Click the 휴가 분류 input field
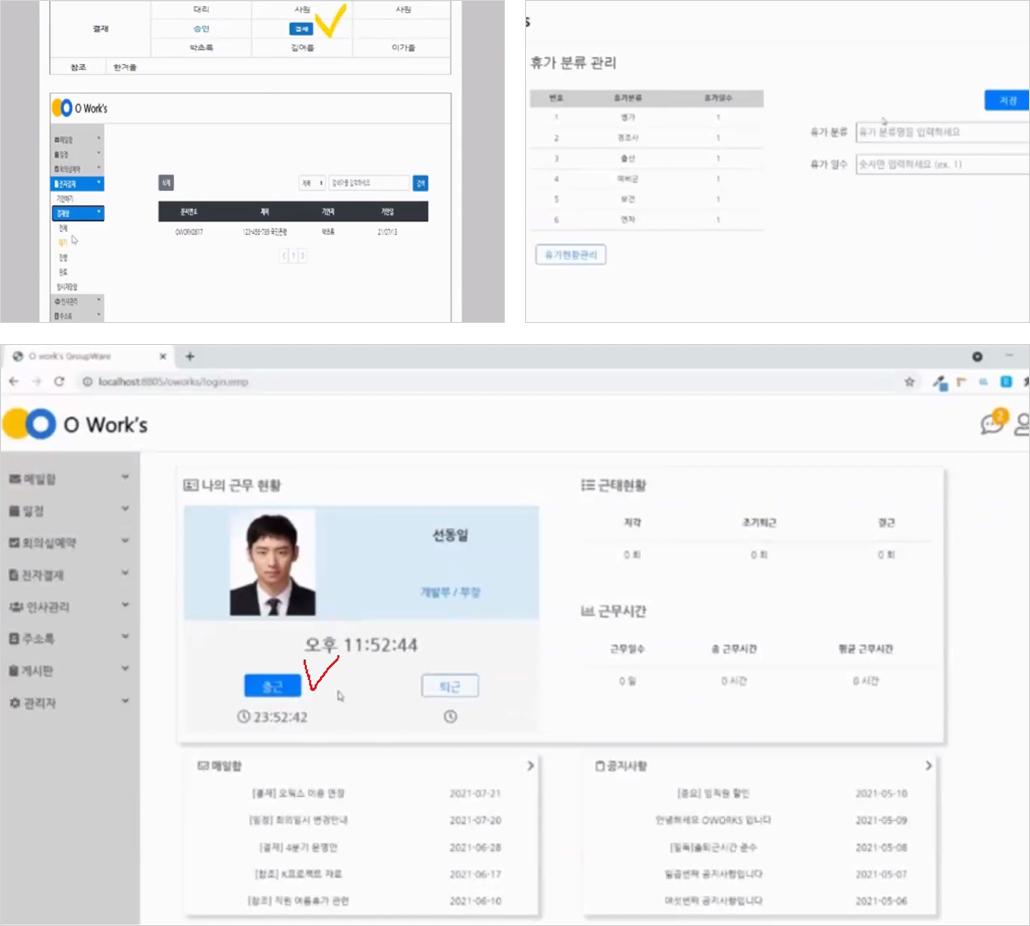1030x926 pixels. (943, 132)
